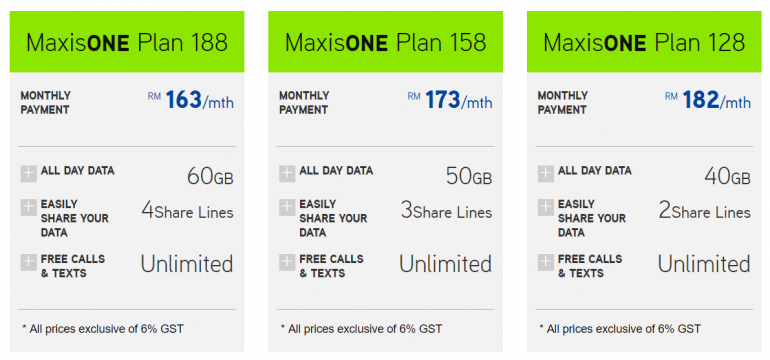Select the MaxisONE Plan 128 header

click(x=644, y=42)
